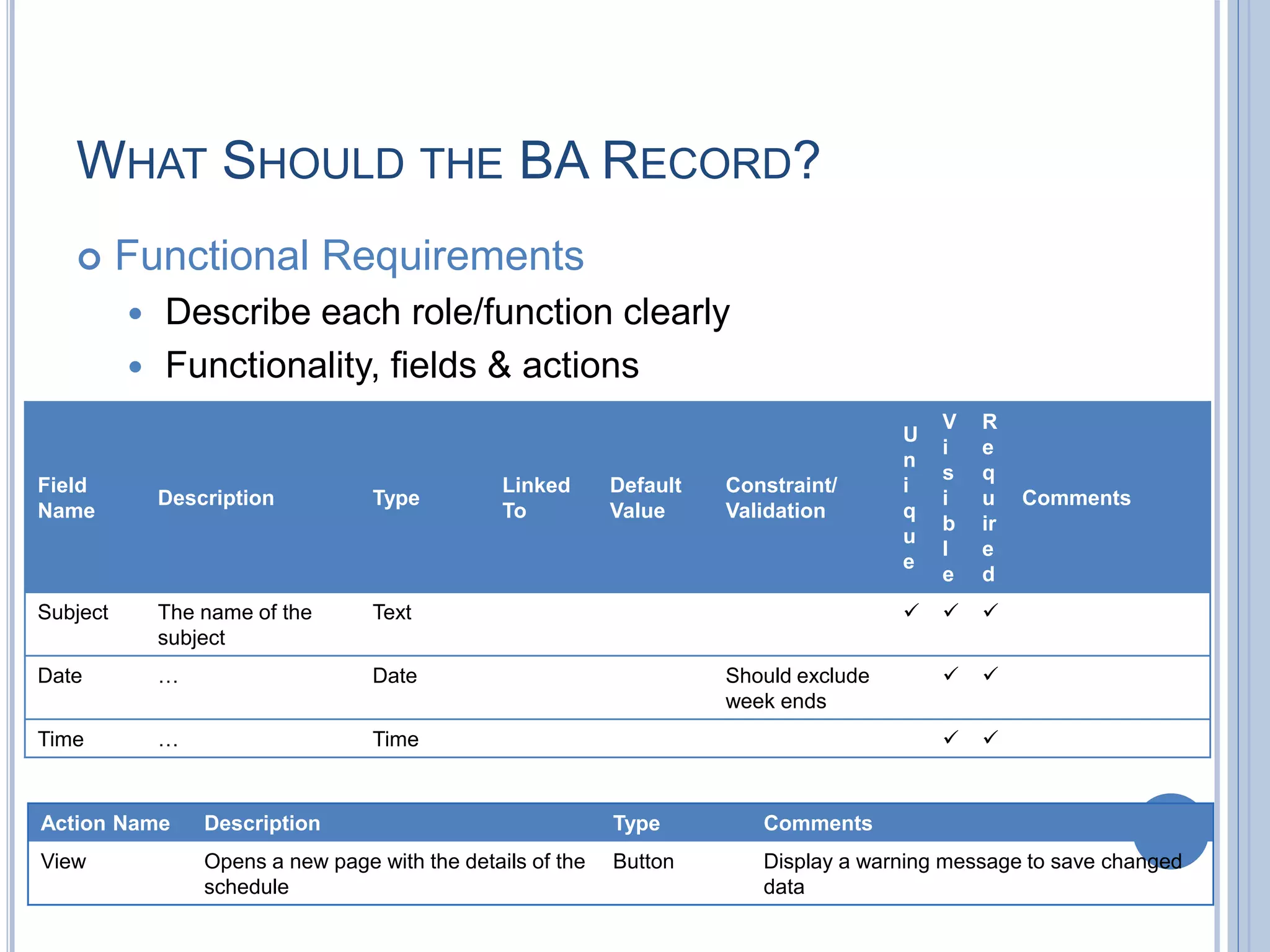Click Required checkmark in Subject row

[x=990, y=610]
